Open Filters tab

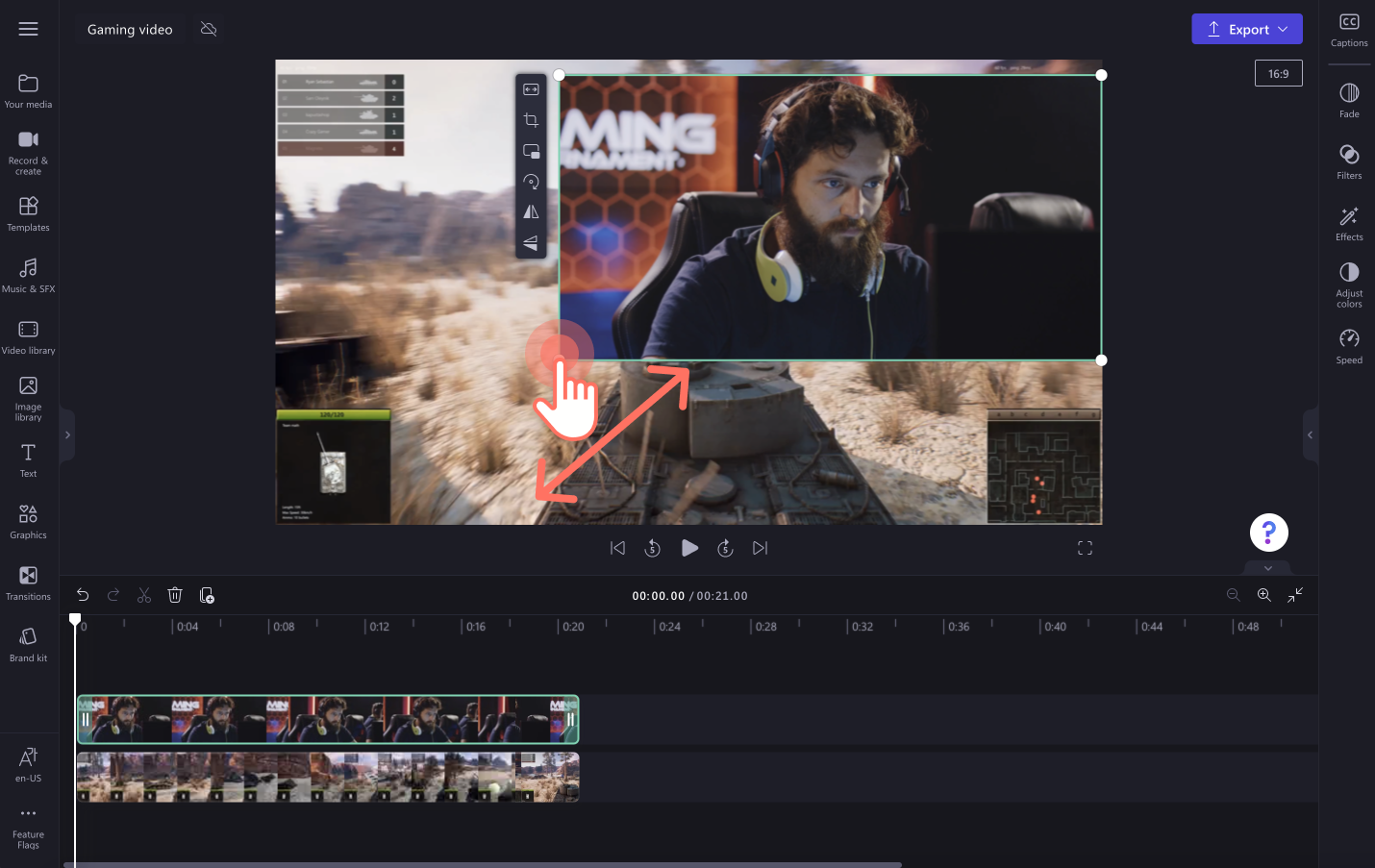click(1349, 161)
